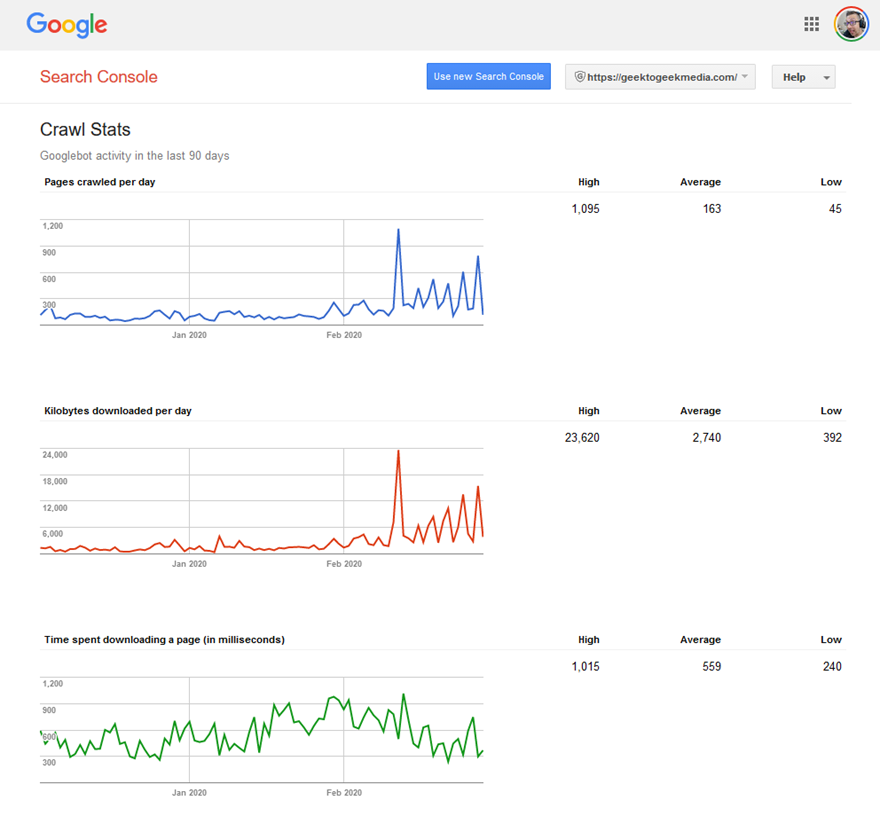Click the 24,000 axis label on the kilobytes chart
Screen dimensions: 880x832
click(x=55, y=455)
